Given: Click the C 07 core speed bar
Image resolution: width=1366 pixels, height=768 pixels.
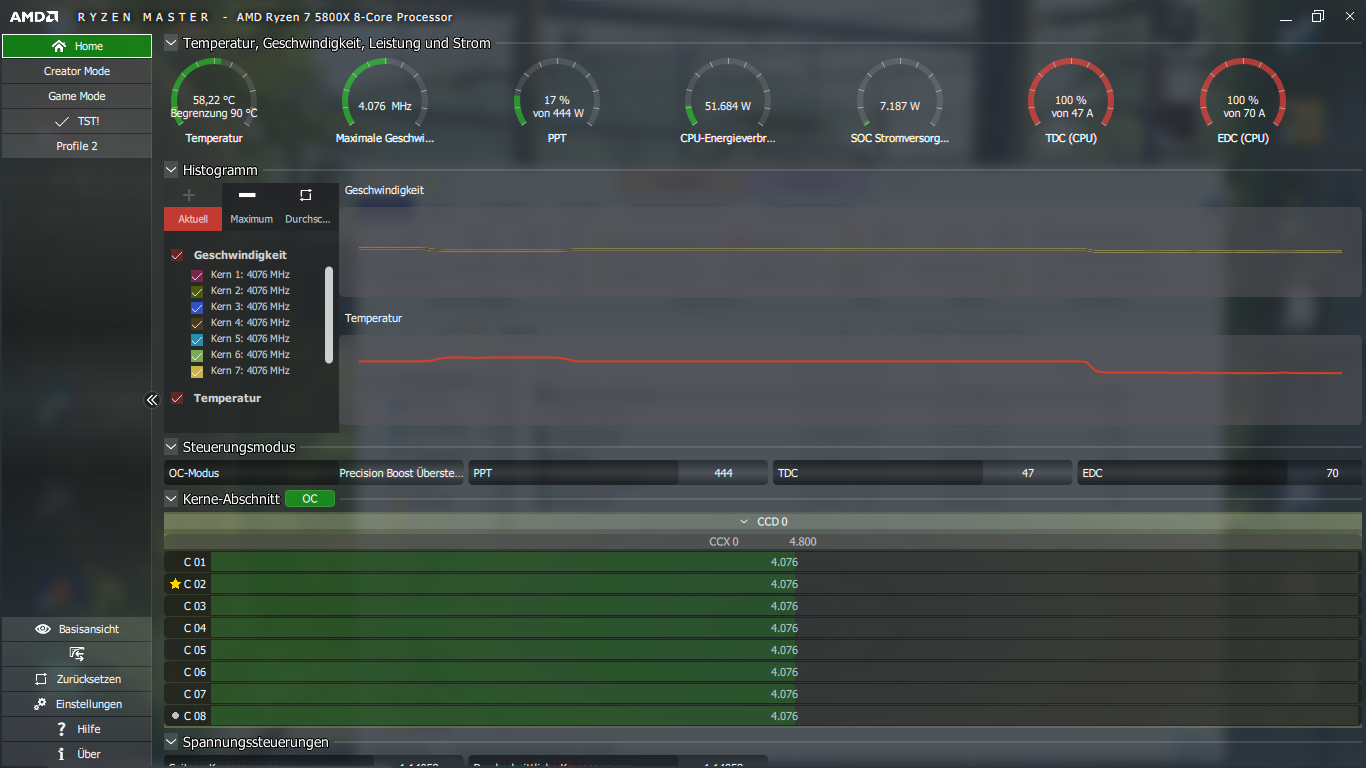Looking at the screenshot, I should 785,694.
